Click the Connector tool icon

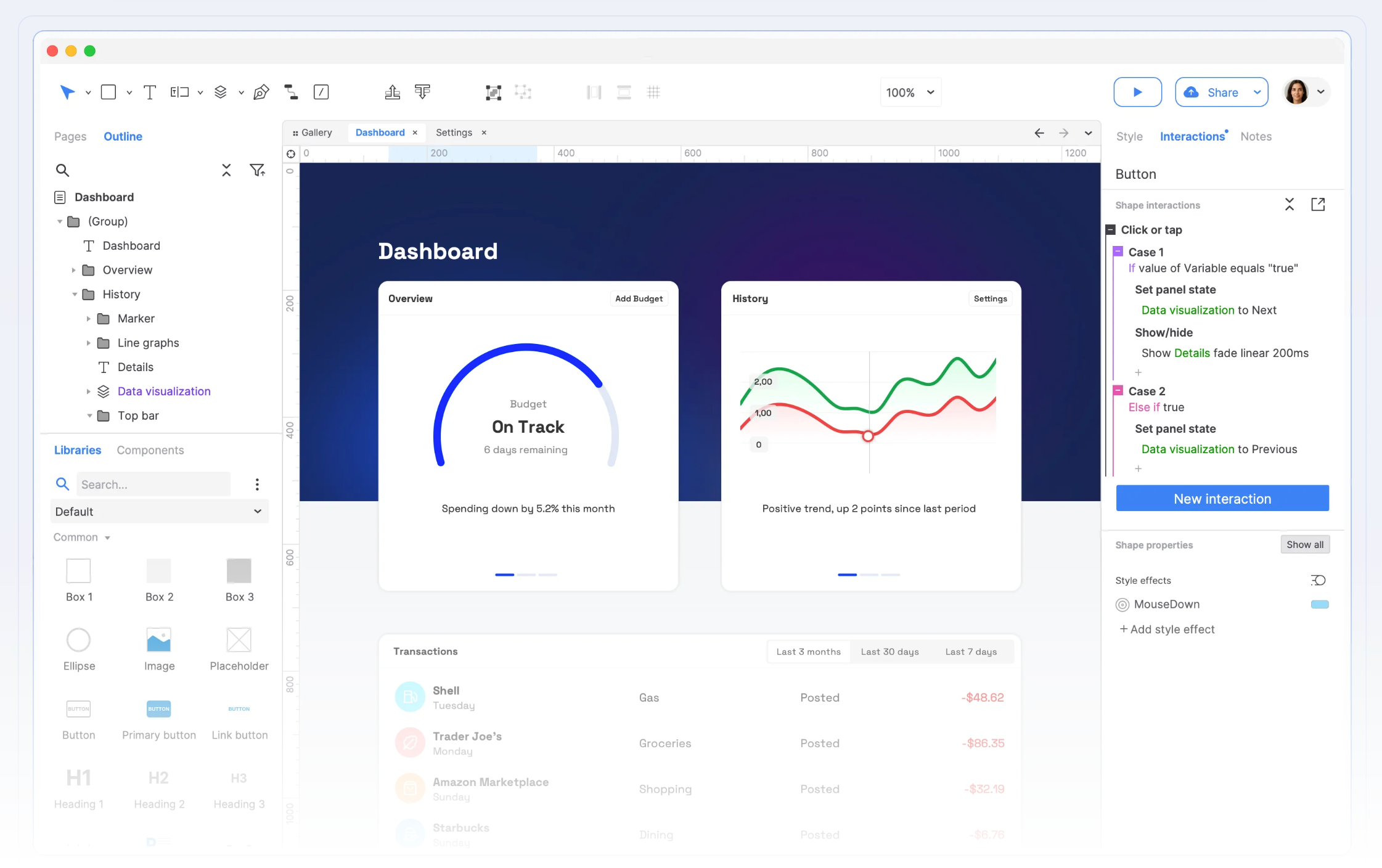291,92
